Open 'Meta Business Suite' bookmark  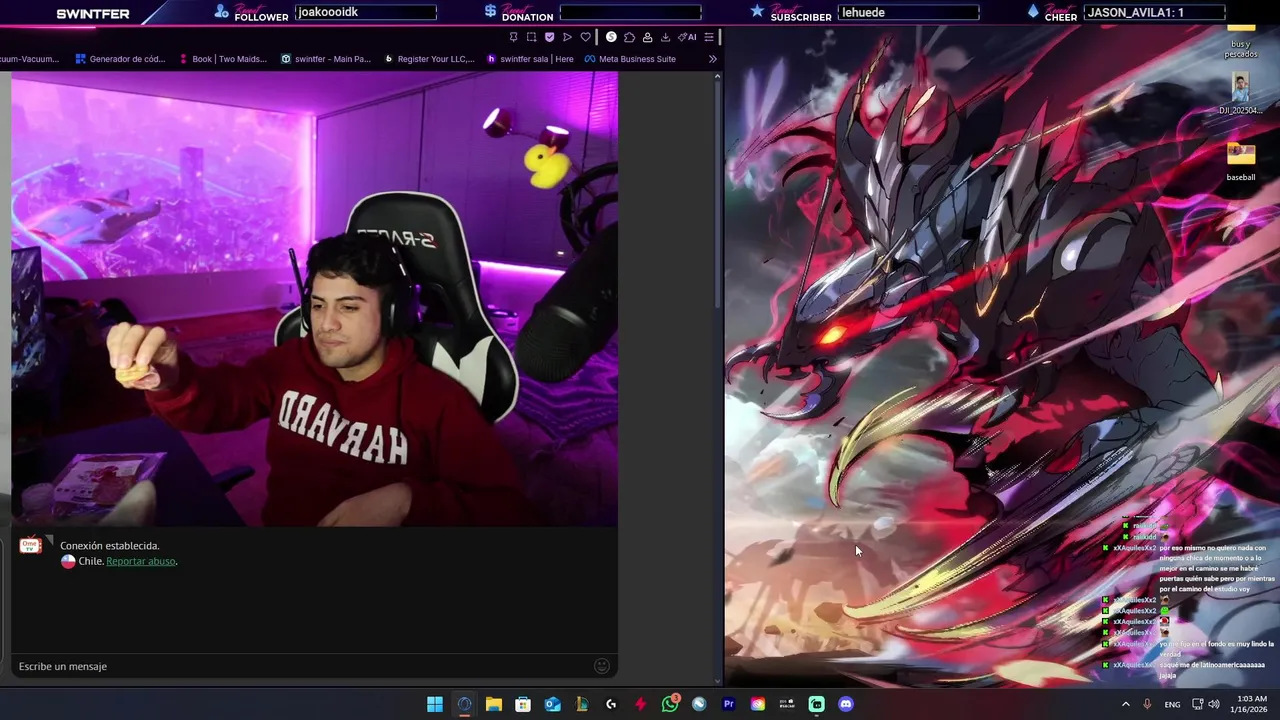tap(630, 59)
